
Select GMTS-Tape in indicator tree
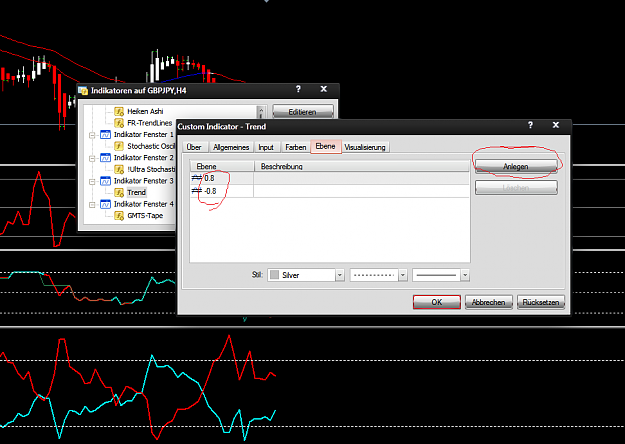click(x=145, y=216)
